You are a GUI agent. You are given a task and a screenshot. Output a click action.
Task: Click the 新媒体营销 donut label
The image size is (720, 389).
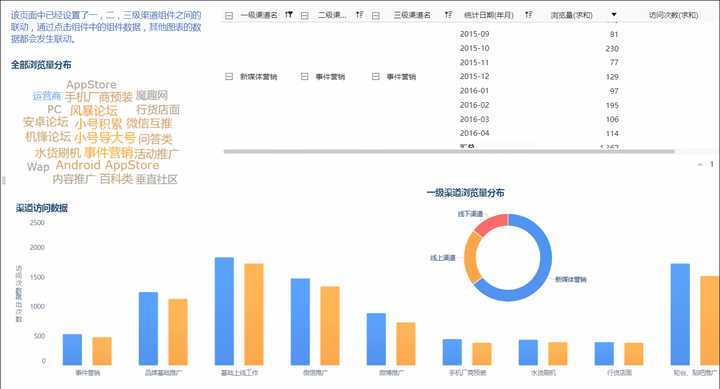pyautogui.click(x=571, y=279)
